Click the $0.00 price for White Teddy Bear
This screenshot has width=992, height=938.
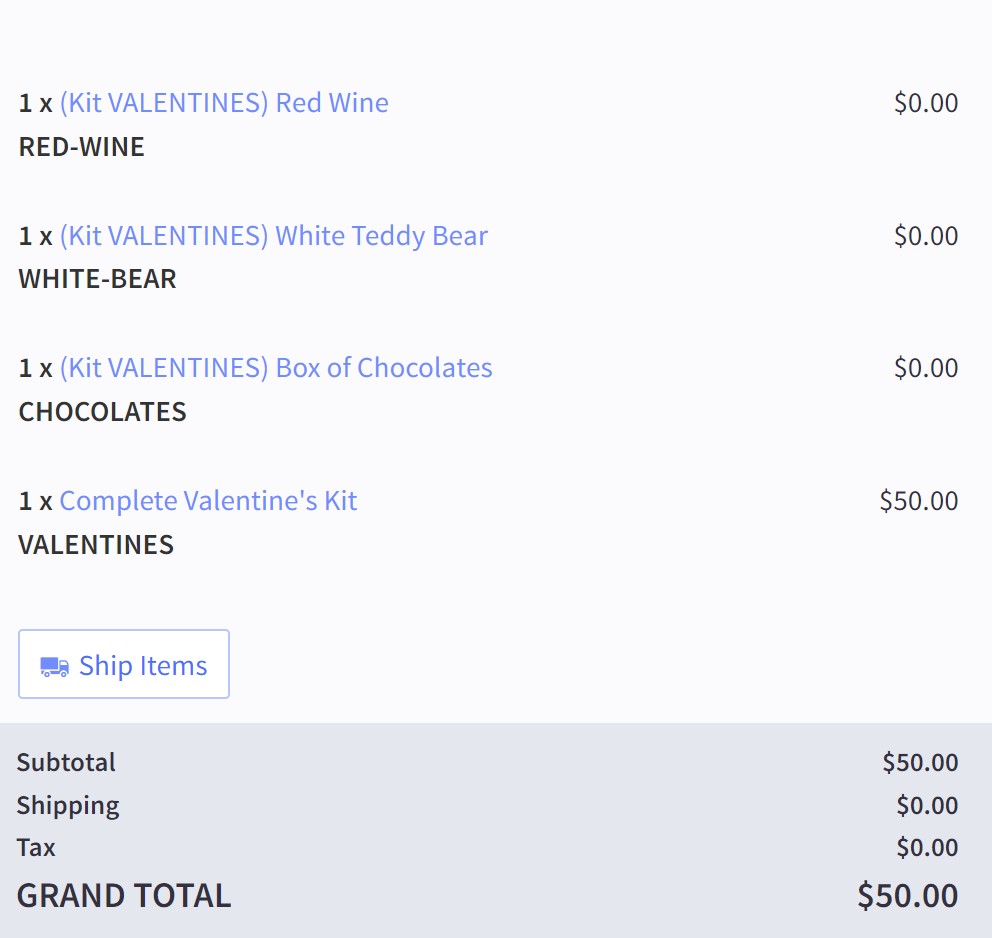point(925,236)
